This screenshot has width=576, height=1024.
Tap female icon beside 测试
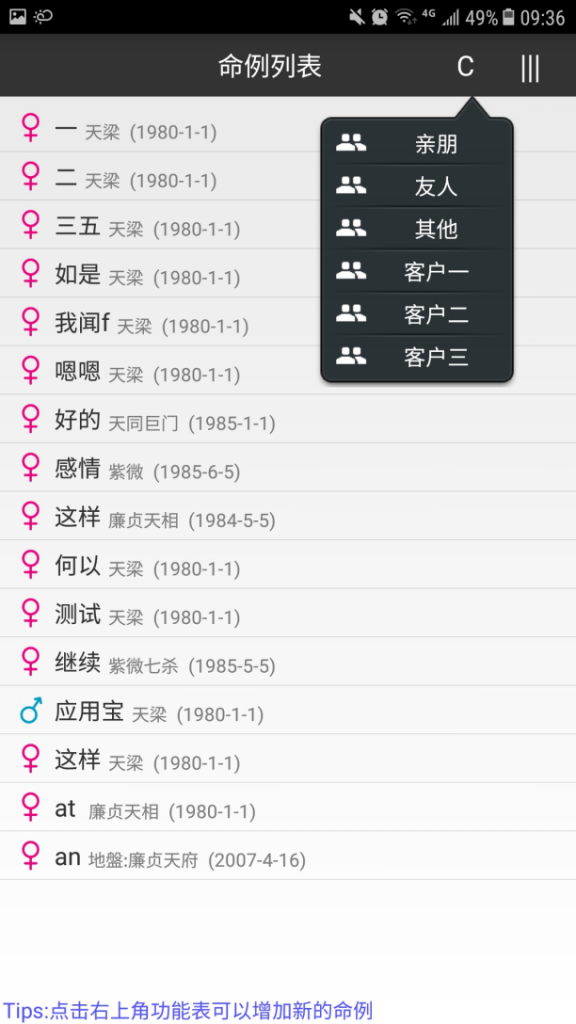(31, 613)
